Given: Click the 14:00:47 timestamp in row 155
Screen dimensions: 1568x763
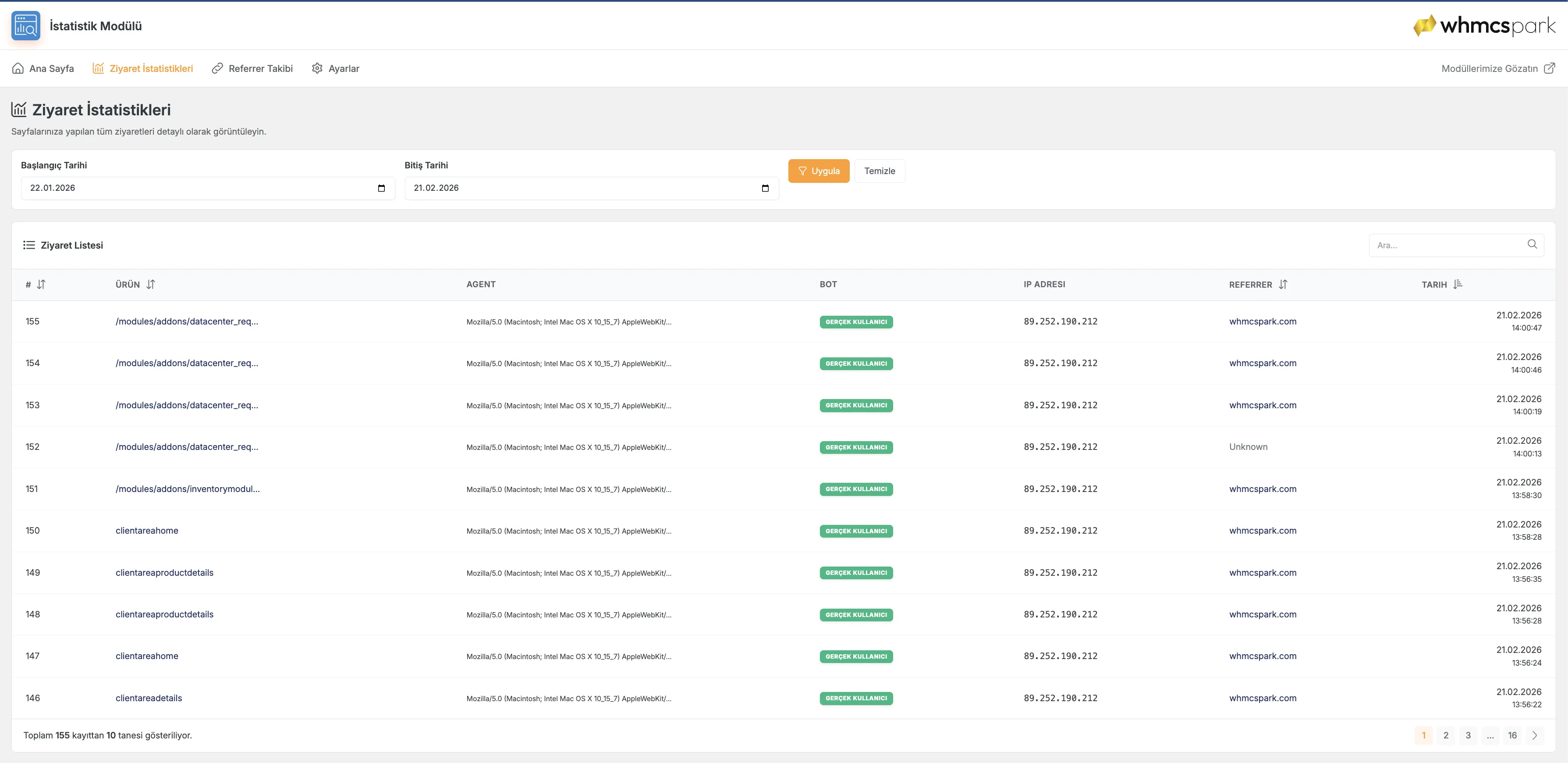Looking at the screenshot, I should pyautogui.click(x=1526, y=328).
